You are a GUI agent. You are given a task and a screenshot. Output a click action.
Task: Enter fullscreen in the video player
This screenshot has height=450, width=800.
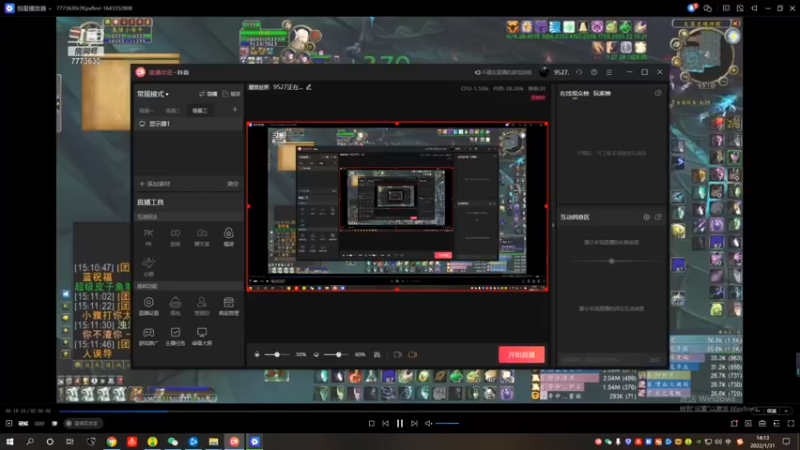pyautogui.click(x=791, y=423)
